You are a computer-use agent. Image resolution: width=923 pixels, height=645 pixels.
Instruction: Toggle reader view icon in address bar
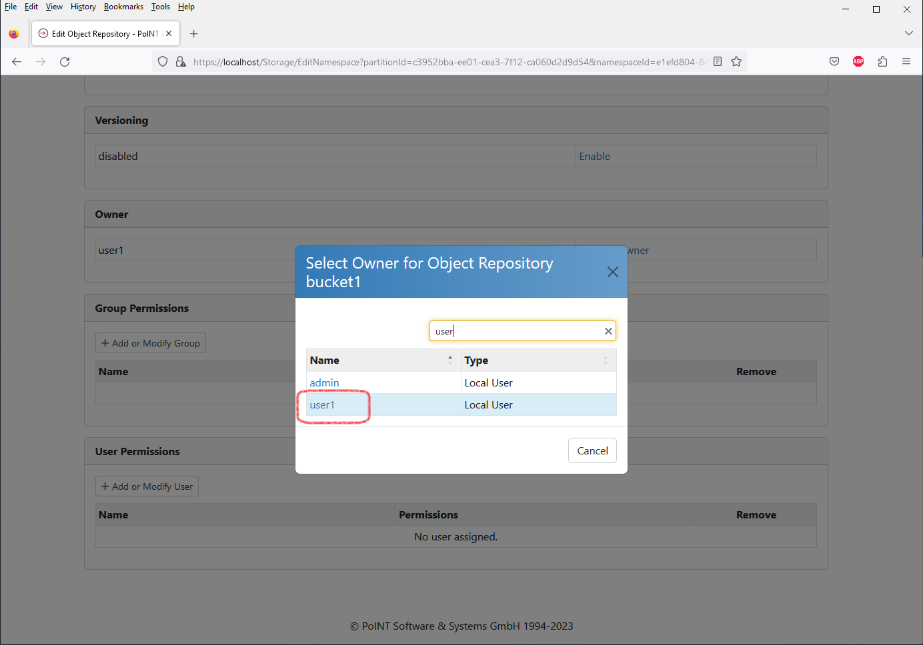(718, 62)
